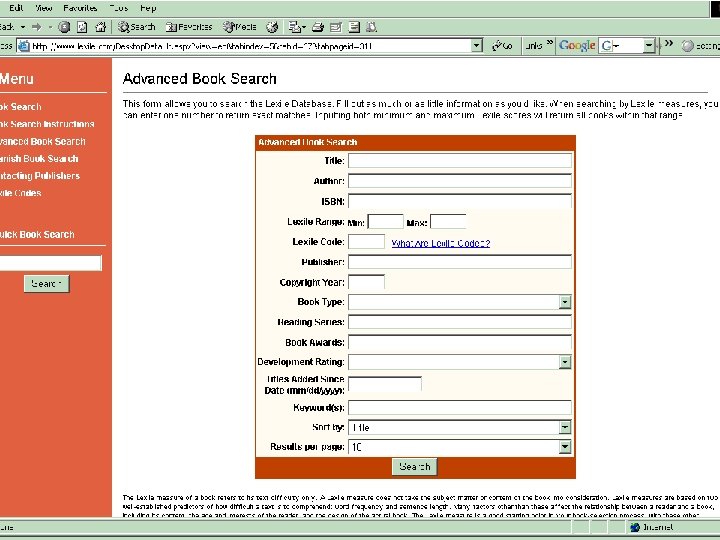Screen dimensions: 720x540
Task: Open the Tools menu
Action: coord(119,8)
